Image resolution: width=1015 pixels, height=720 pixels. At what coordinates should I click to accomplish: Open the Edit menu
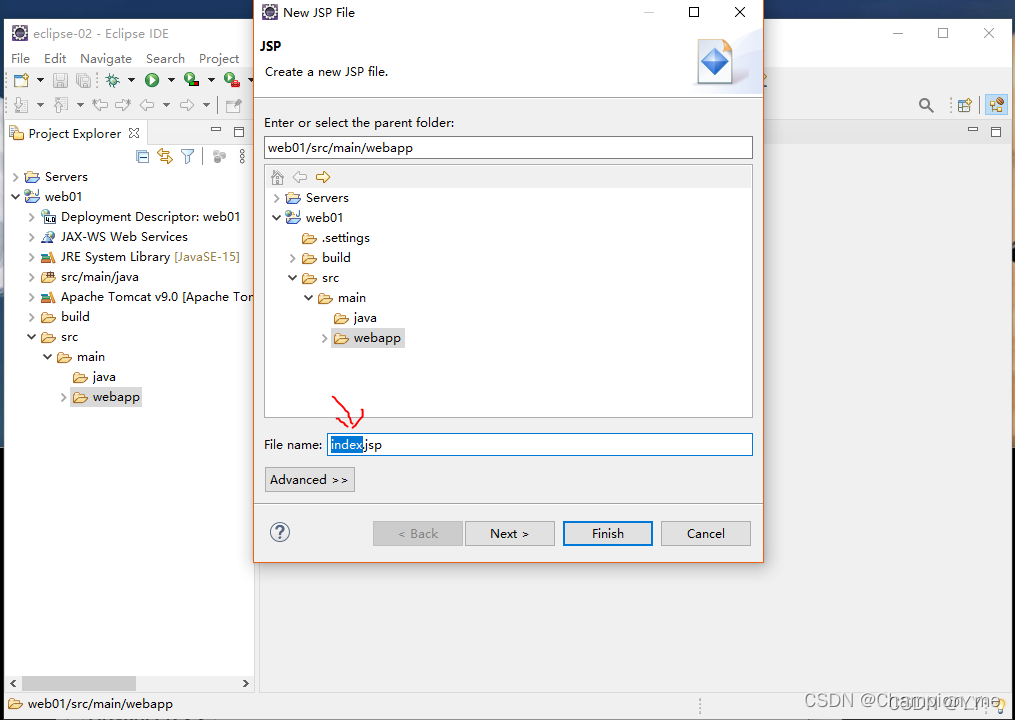55,58
